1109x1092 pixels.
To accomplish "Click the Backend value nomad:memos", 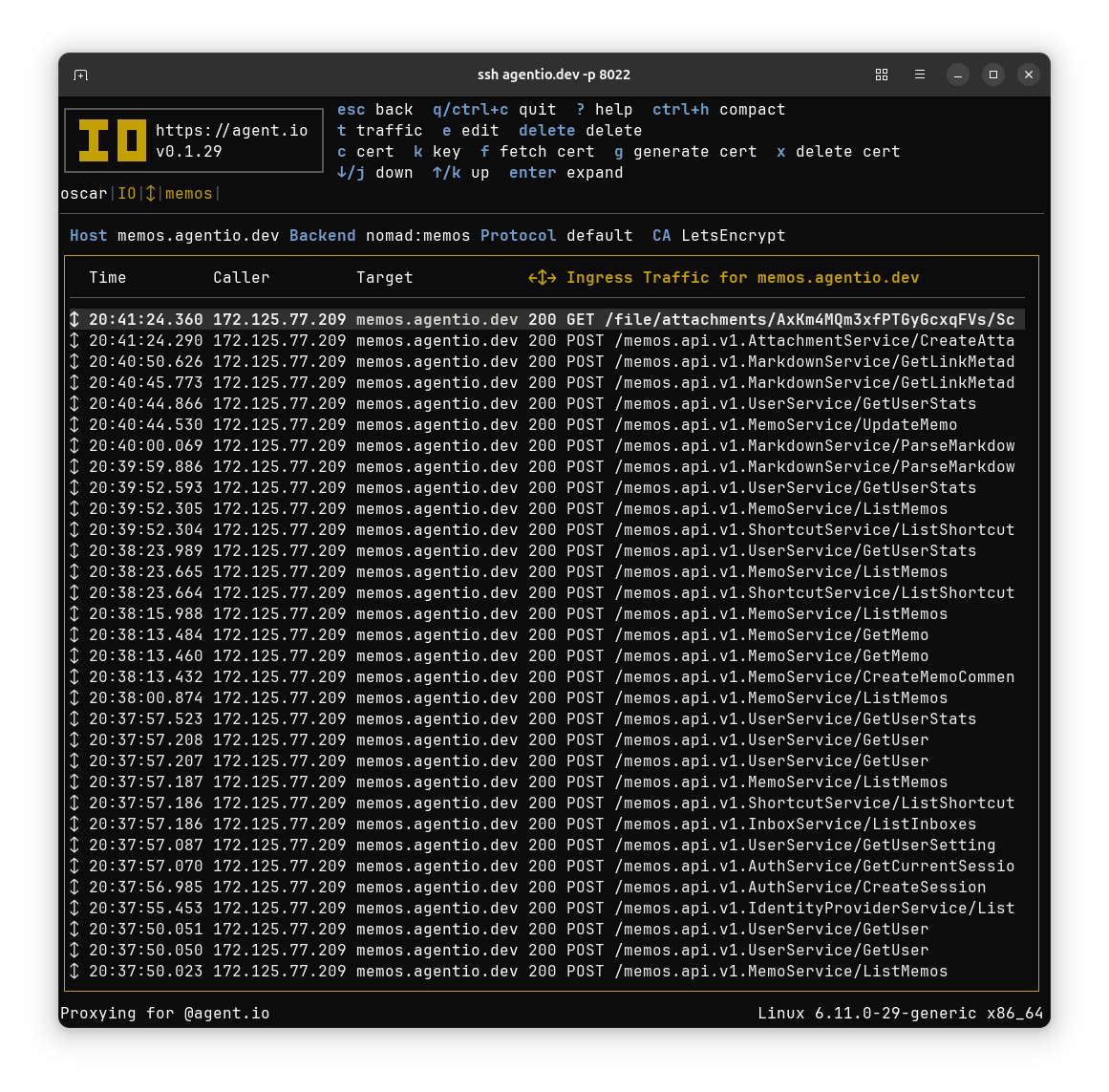I will pyautogui.click(x=418, y=236).
